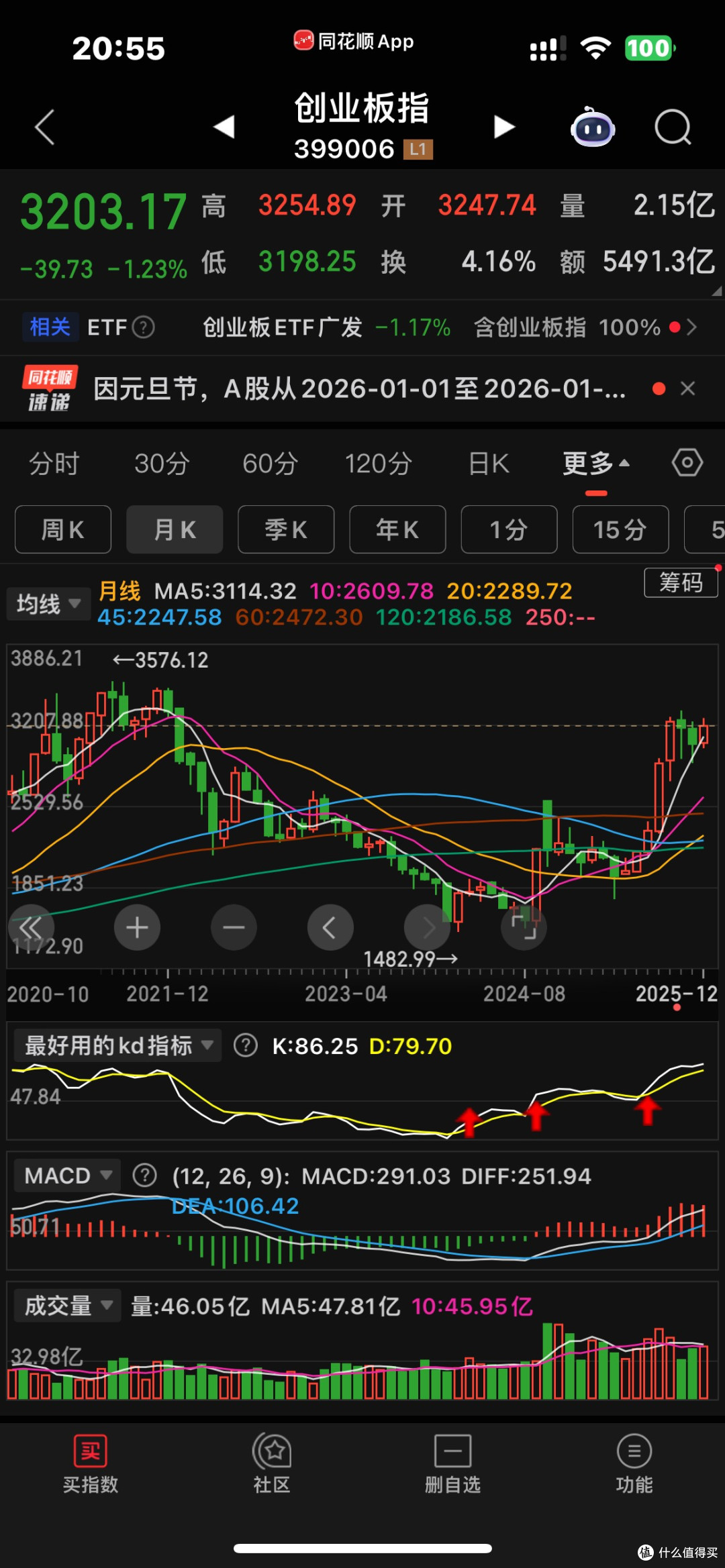Tap high price 3254.89
The width and height of the screenshot is (725, 1568).
(307, 205)
